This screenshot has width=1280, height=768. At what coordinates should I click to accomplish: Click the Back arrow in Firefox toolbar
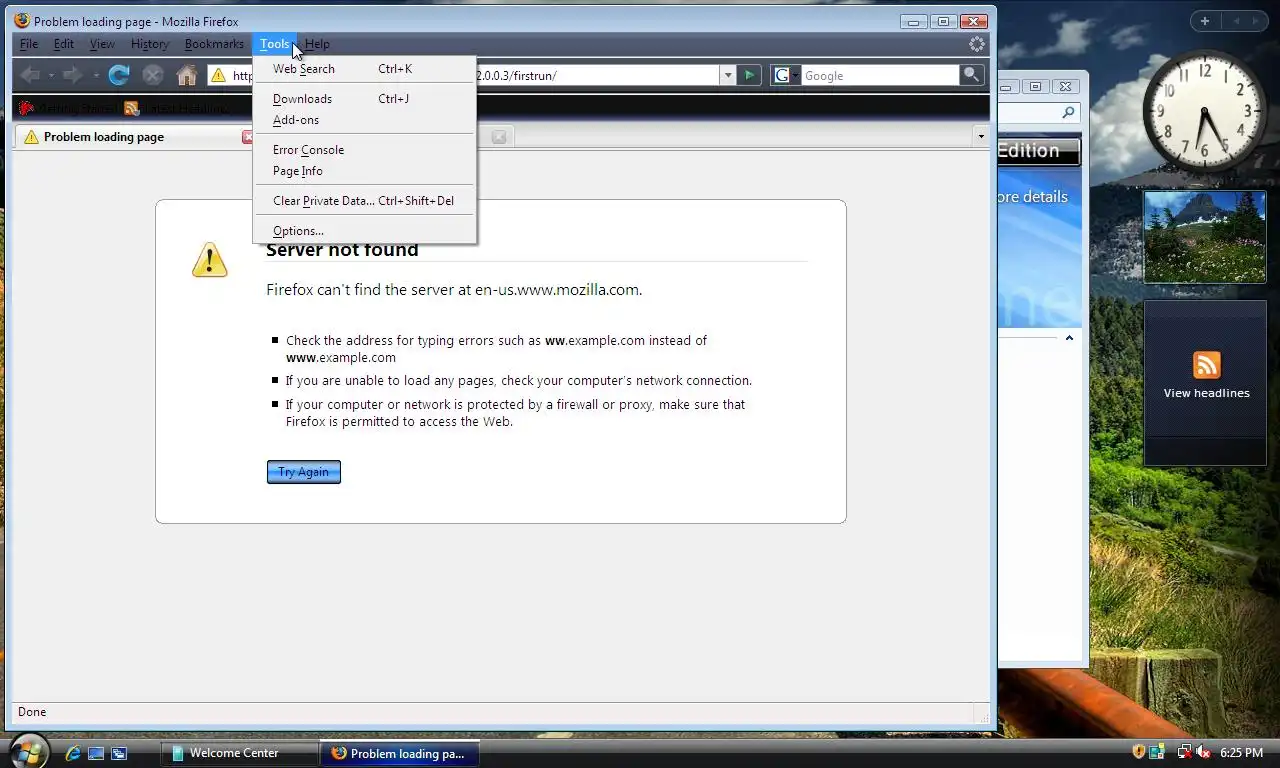[x=30, y=75]
